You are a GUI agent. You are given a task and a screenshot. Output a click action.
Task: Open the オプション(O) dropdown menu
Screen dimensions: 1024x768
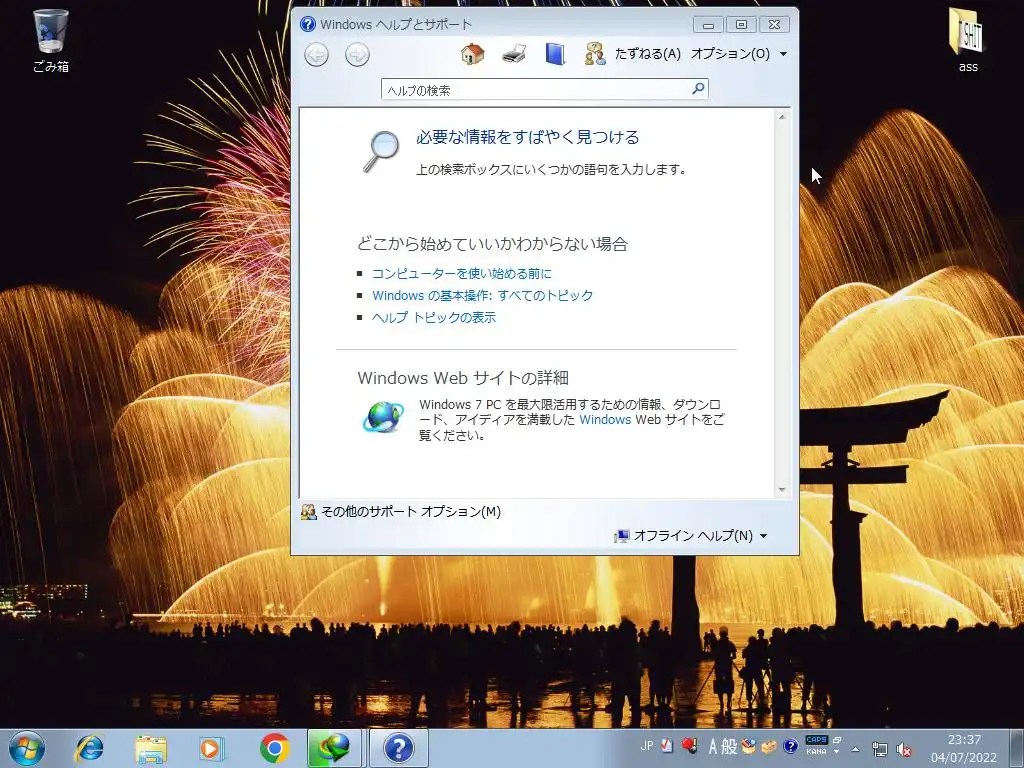(739, 54)
